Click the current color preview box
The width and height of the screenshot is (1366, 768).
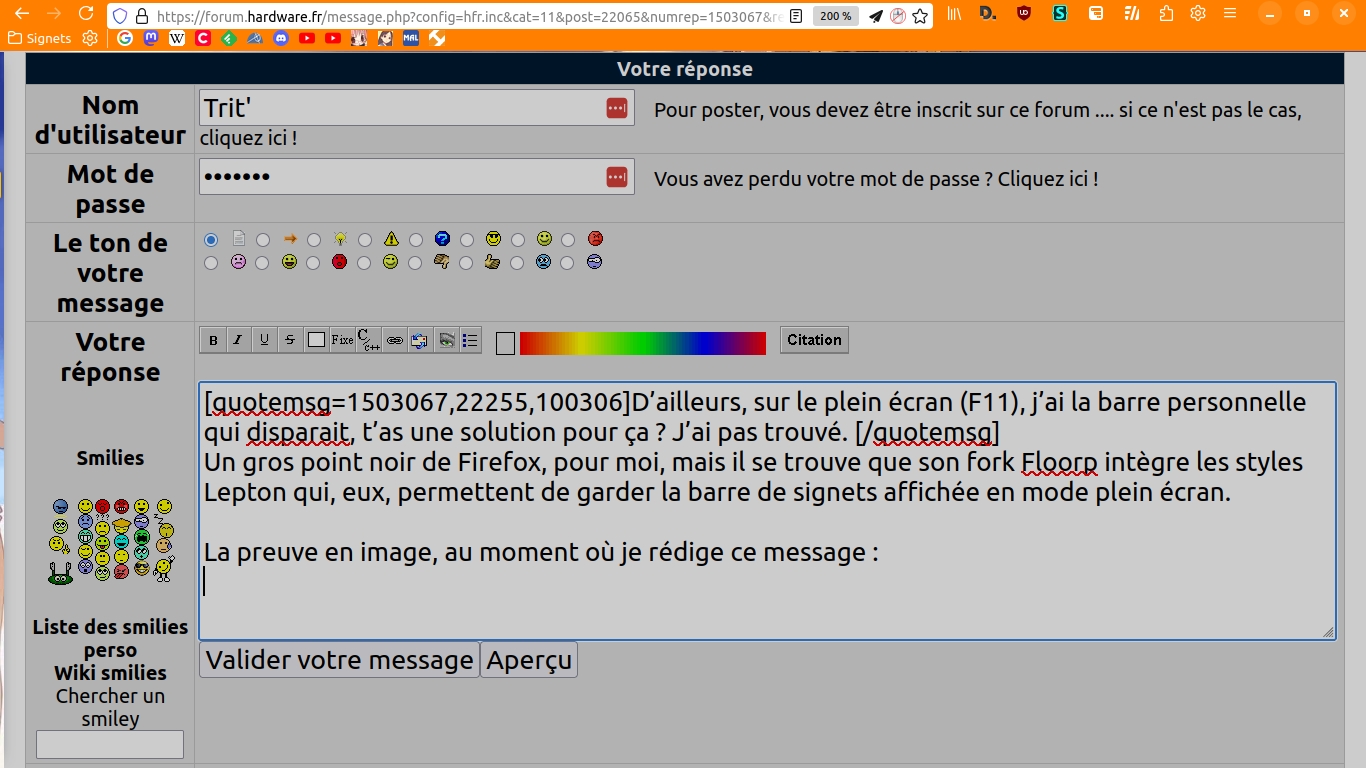point(505,343)
